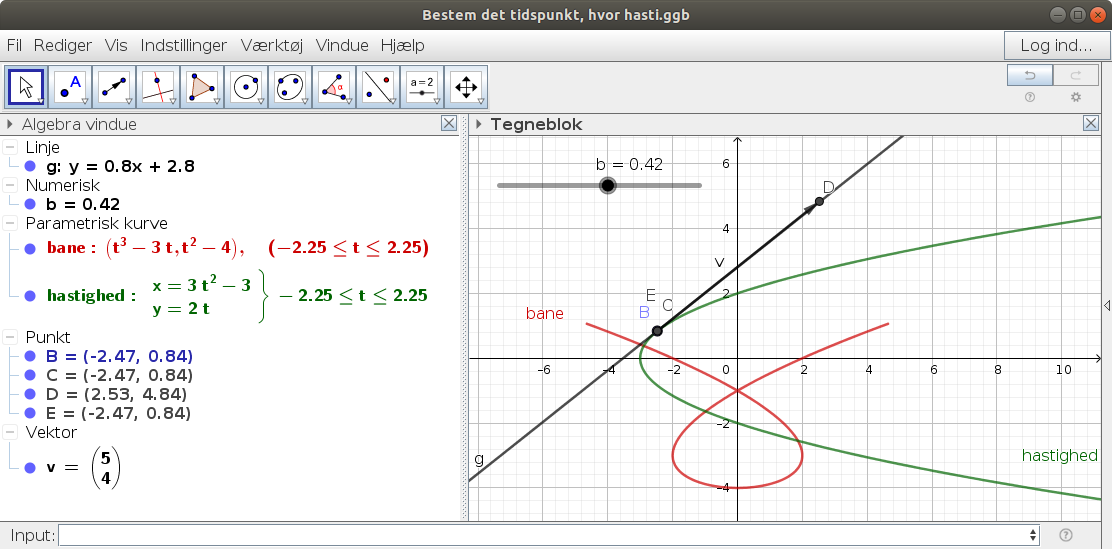Click the slider b knob
1112x549 pixels.
point(608,185)
